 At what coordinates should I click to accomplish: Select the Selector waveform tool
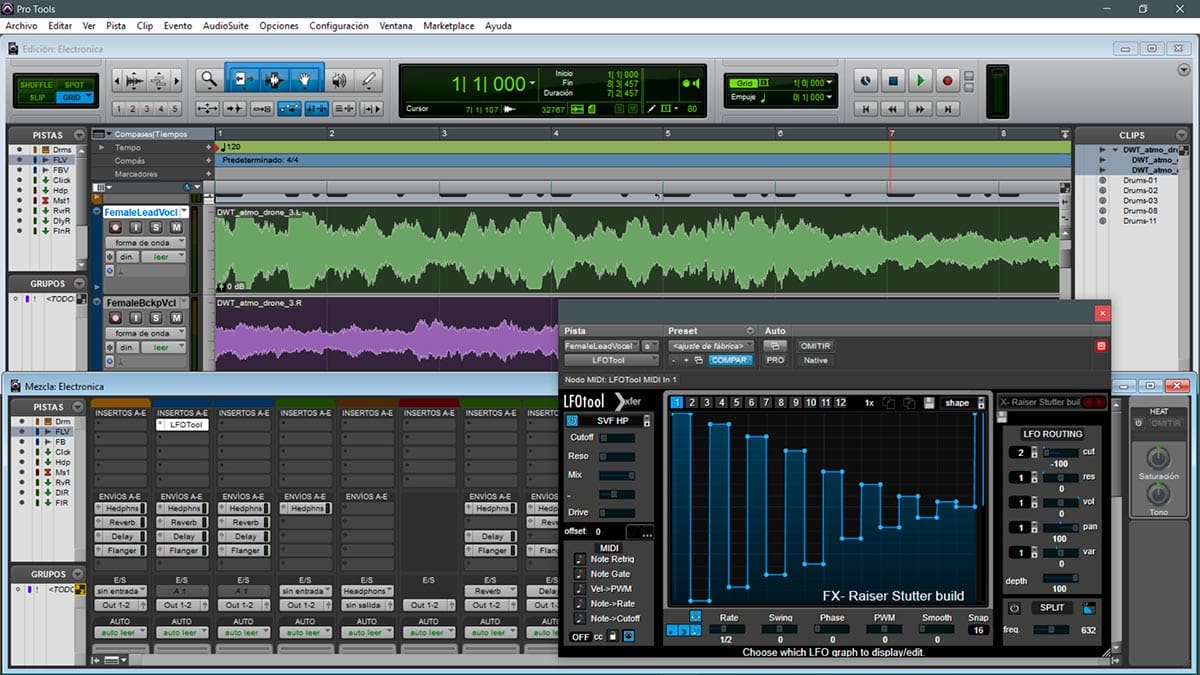pyautogui.click(x=274, y=79)
